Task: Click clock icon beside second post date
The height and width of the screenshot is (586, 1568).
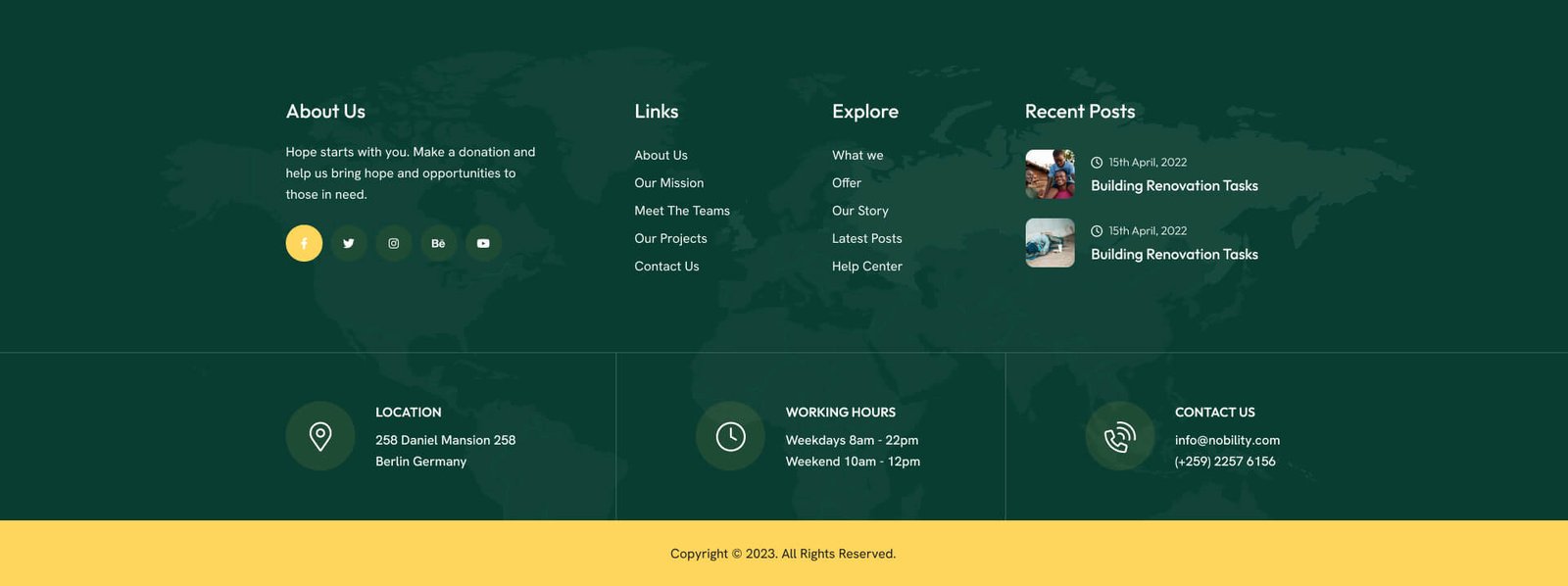Action: (x=1097, y=231)
